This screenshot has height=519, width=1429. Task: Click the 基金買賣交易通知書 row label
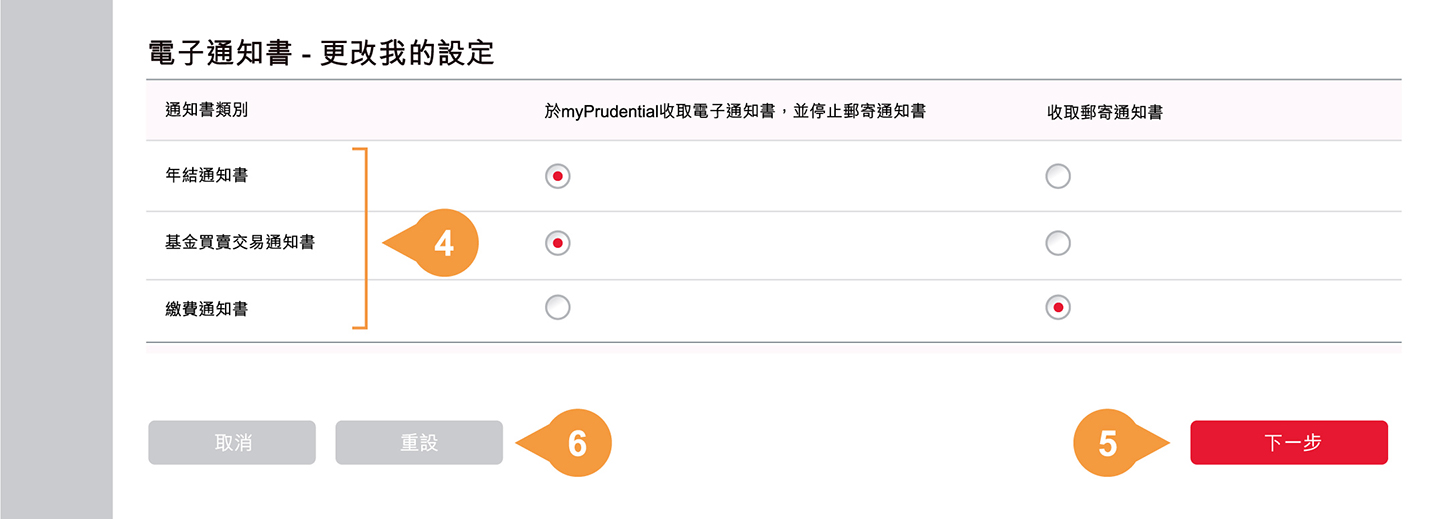pyautogui.click(x=240, y=242)
